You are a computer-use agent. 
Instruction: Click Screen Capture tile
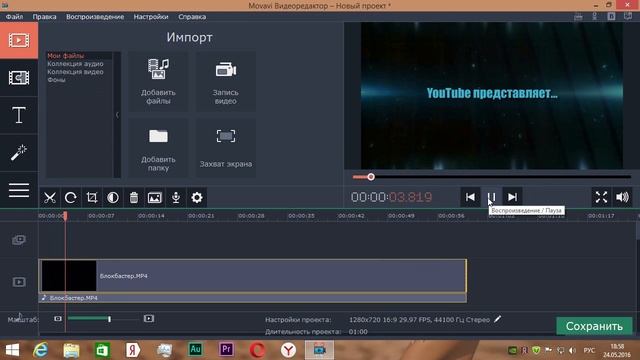(226, 148)
